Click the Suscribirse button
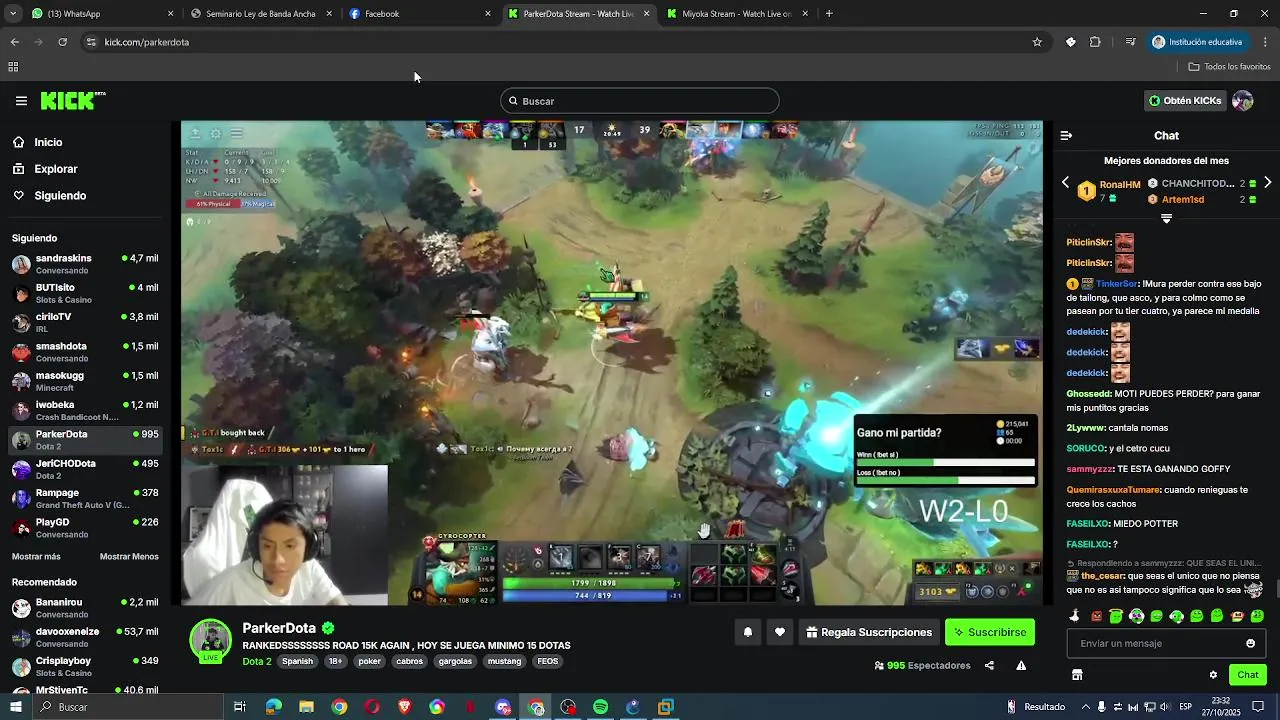The width and height of the screenshot is (1280, 720). point(989,632)
